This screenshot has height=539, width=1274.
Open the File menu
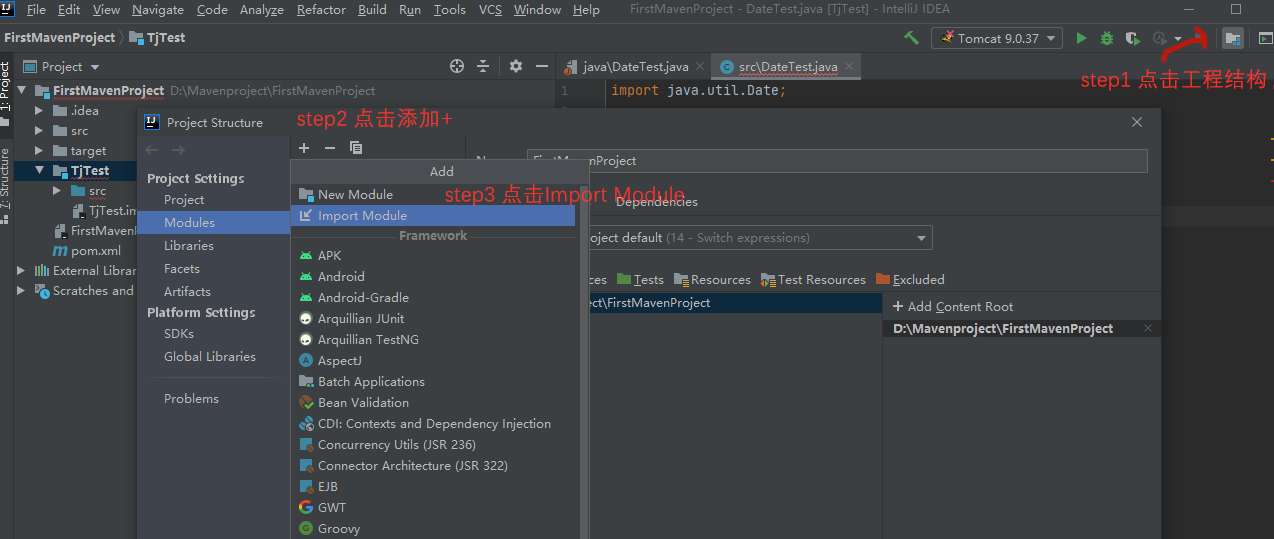36,10
